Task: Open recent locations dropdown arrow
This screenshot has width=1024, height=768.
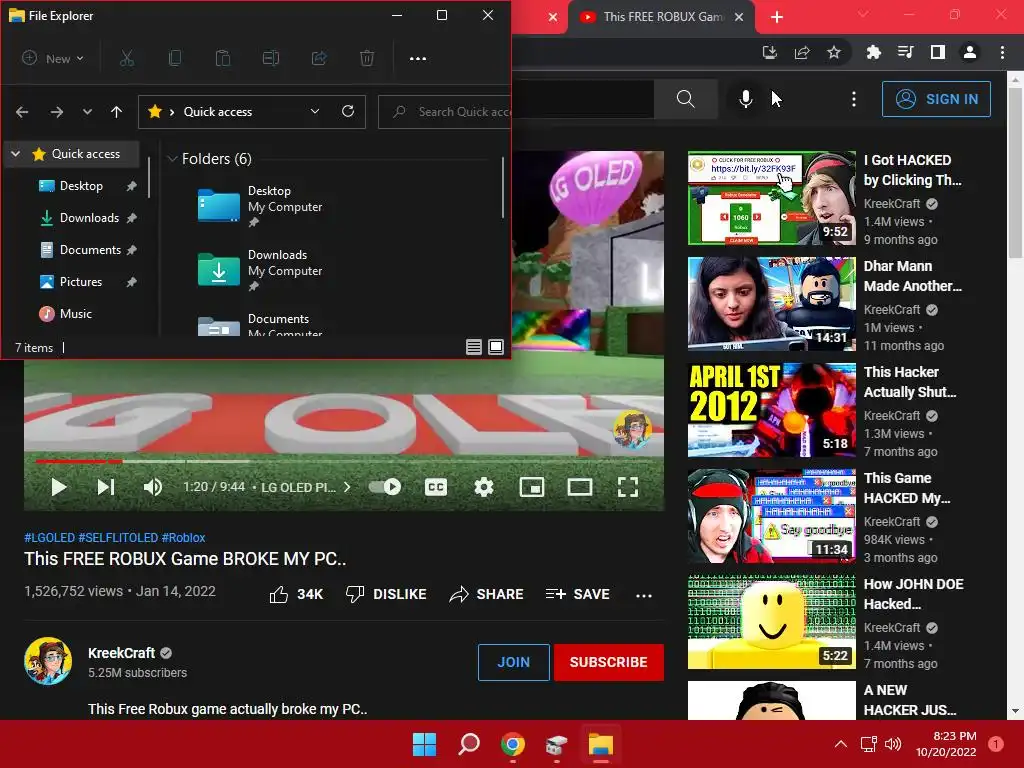Action: (x=88, y=112)
